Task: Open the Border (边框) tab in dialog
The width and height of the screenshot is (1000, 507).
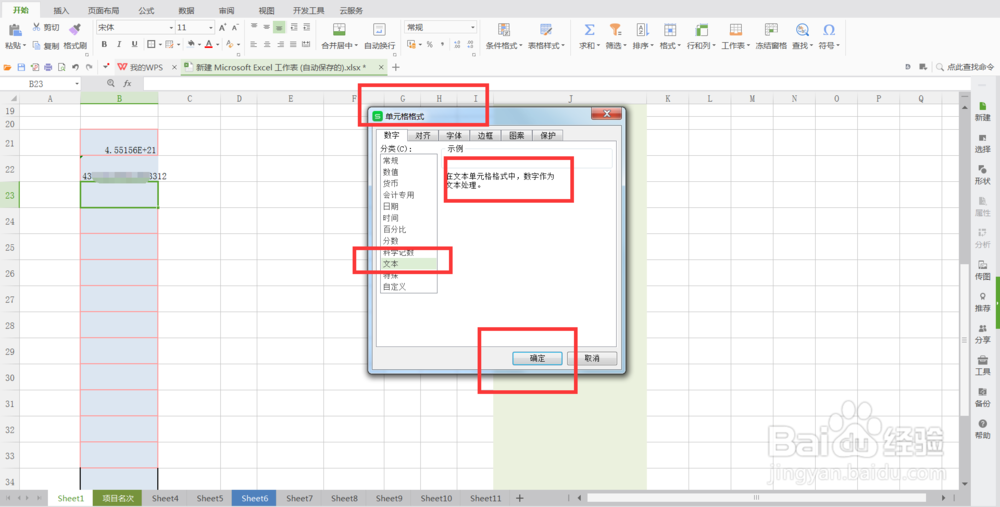Action: [485, 135]
